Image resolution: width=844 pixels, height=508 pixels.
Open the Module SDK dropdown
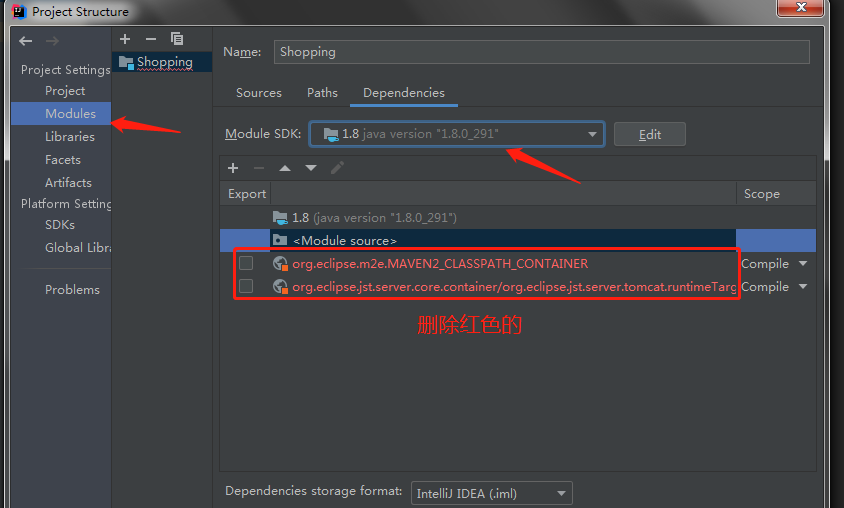pyautogui.click(x=457, y=134)
